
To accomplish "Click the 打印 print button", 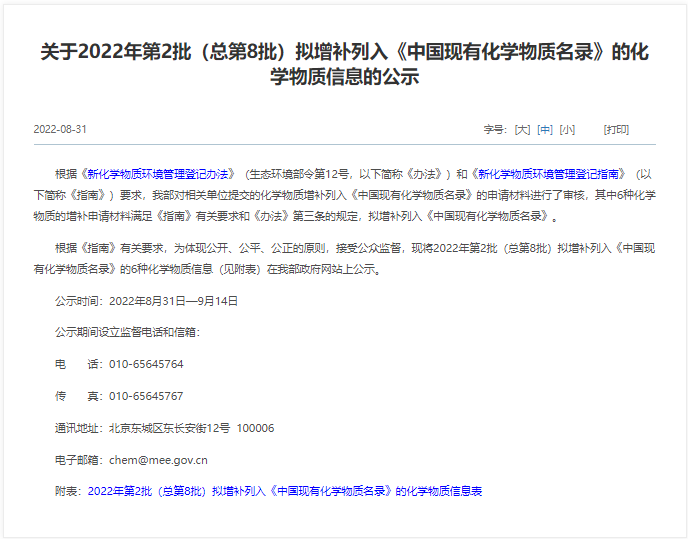I will tap(616, 130).
